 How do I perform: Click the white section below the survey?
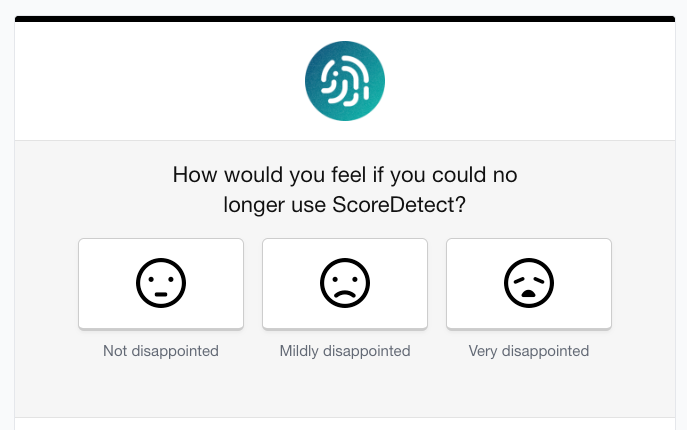tap(345, 424)
